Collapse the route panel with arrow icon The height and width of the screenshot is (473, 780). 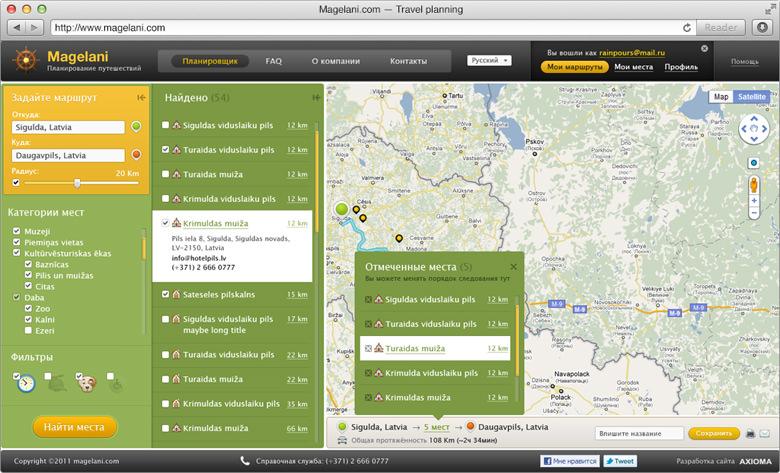(146, 98)
